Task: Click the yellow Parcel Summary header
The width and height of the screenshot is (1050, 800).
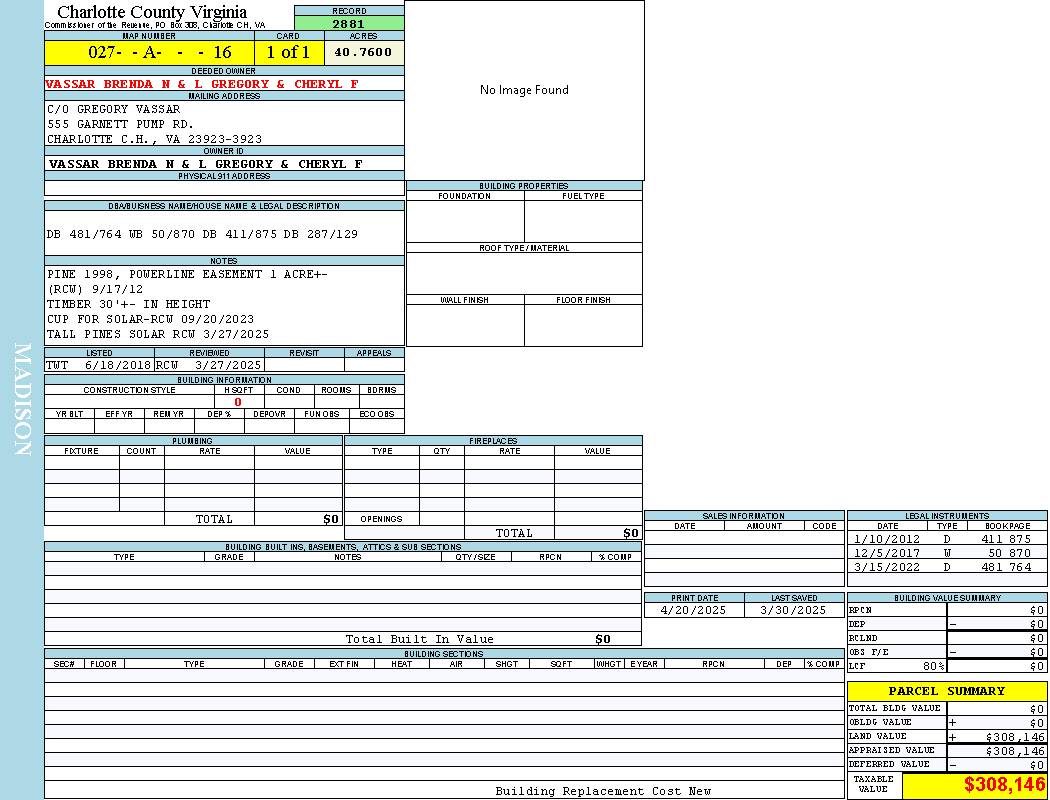Action: click(946, 691)
